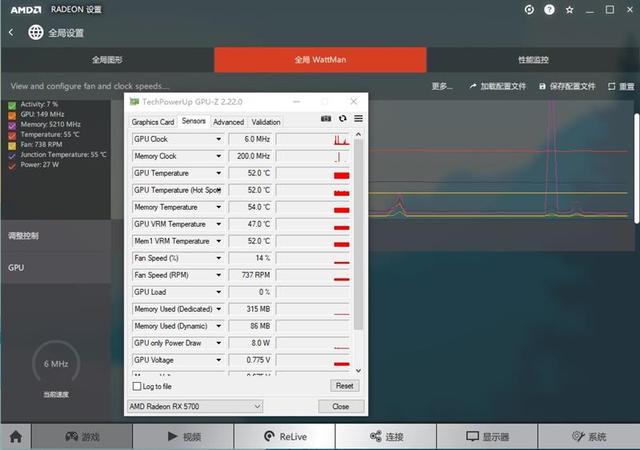Click the GPU-Z vertical scrollbar
The image size is (640, 450).
pos(359,250)
